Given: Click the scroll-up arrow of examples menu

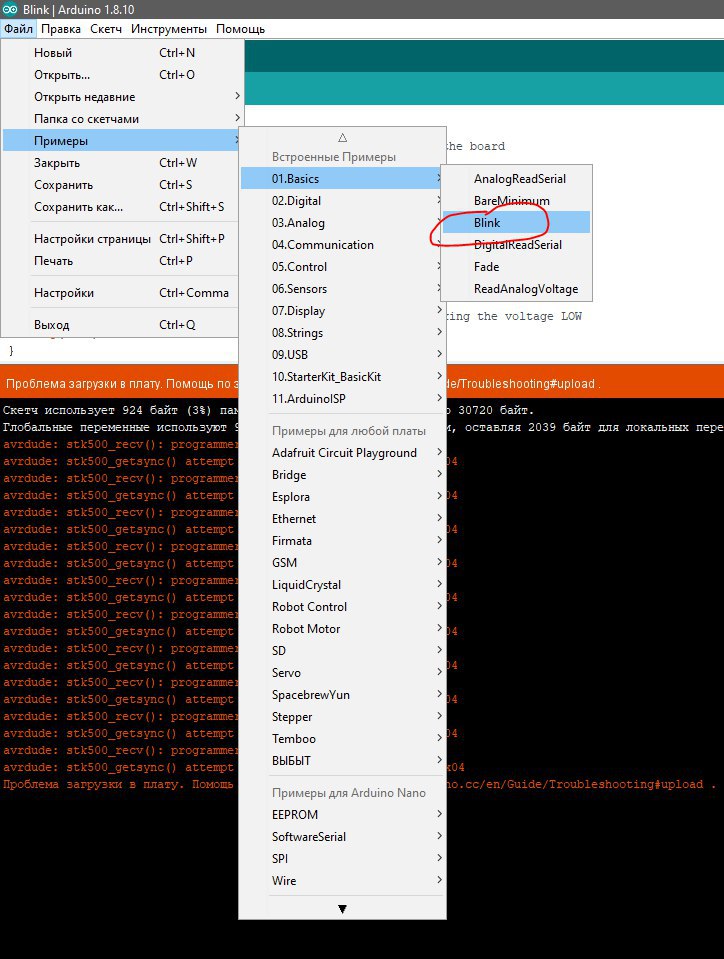Looking at the screenshot, I should [x=342, y=138].
